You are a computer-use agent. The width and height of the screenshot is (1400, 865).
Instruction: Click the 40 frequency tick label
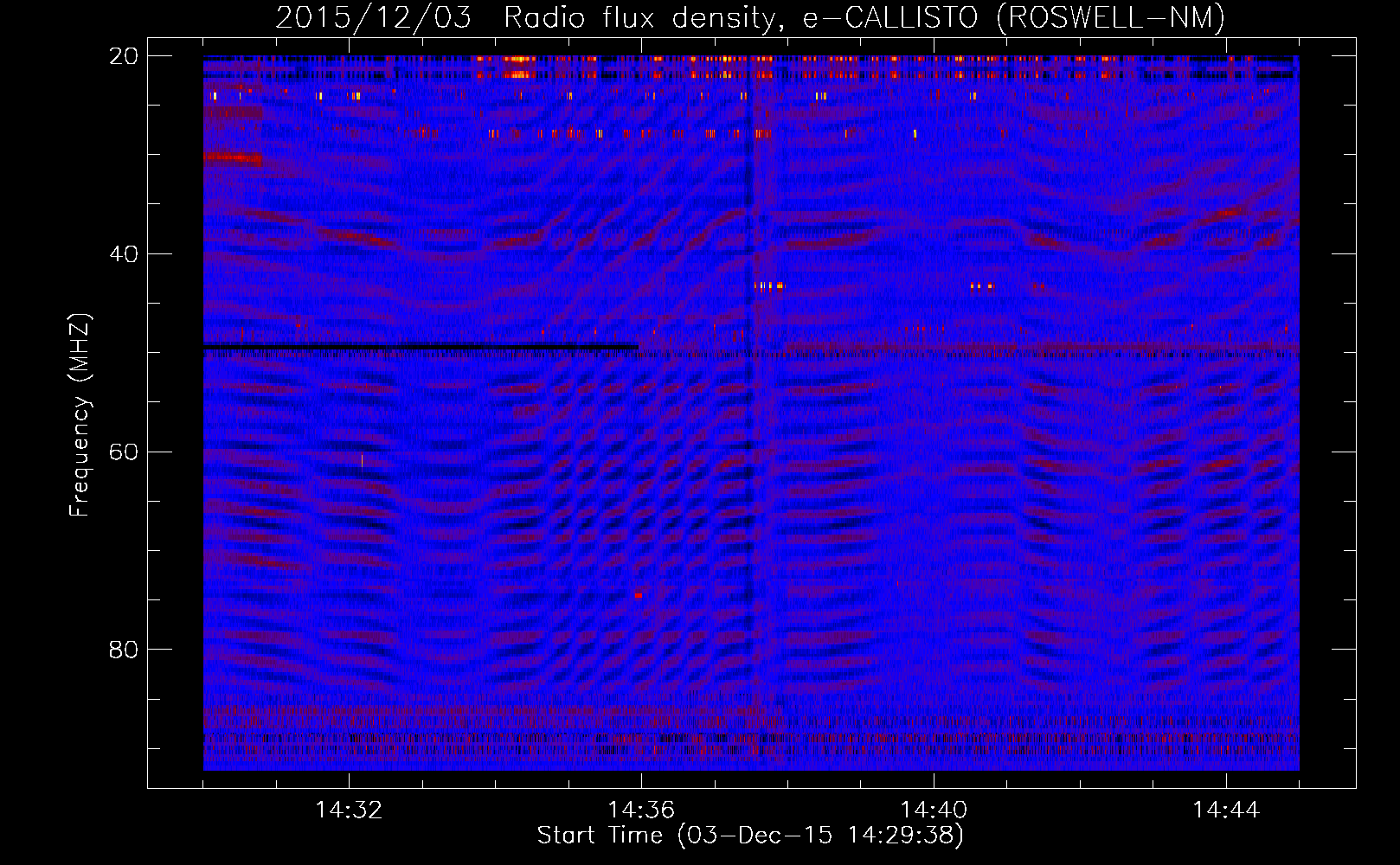(x=124, y=254)
